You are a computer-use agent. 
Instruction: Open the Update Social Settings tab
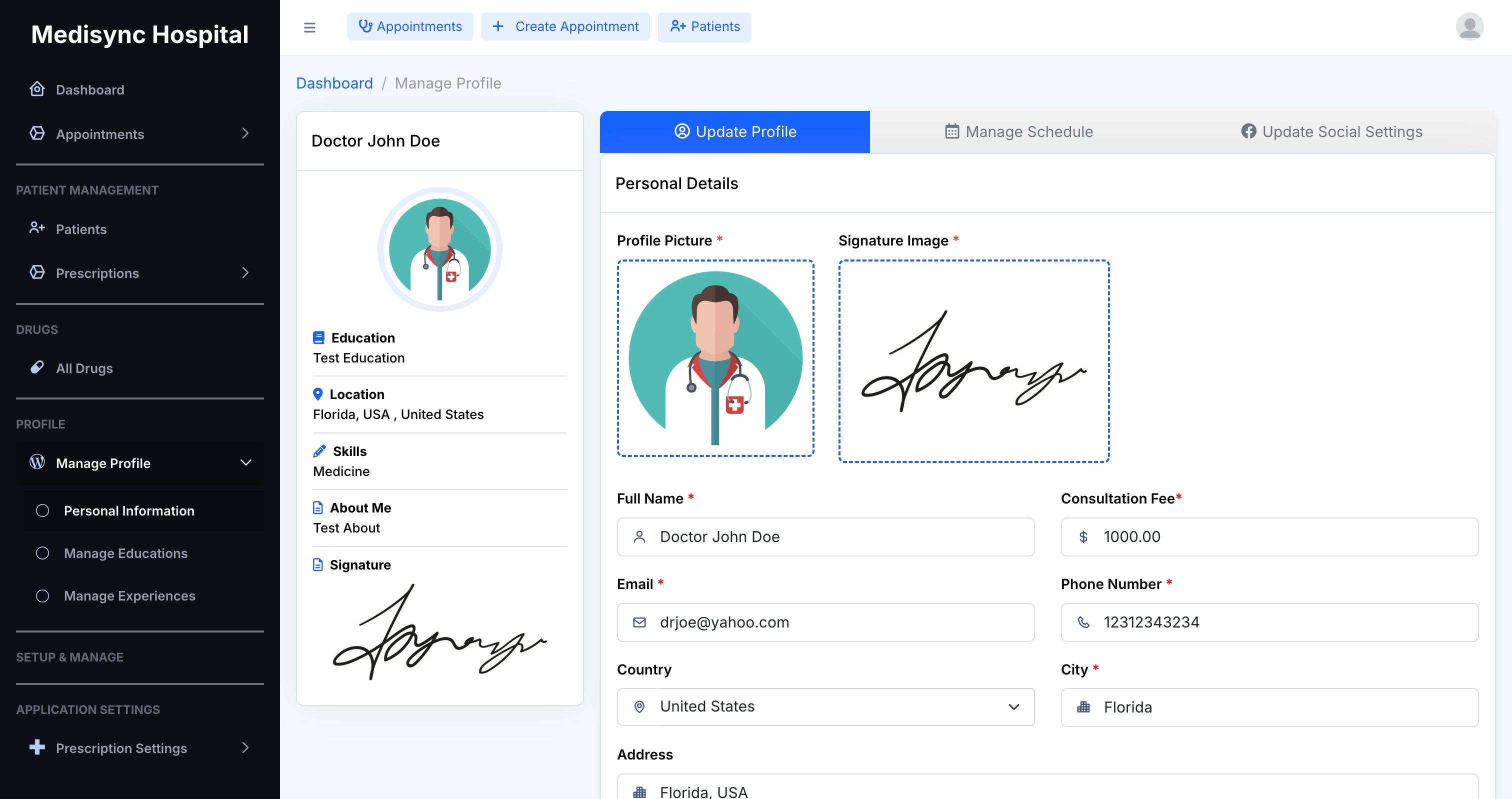coord(1331,131)
